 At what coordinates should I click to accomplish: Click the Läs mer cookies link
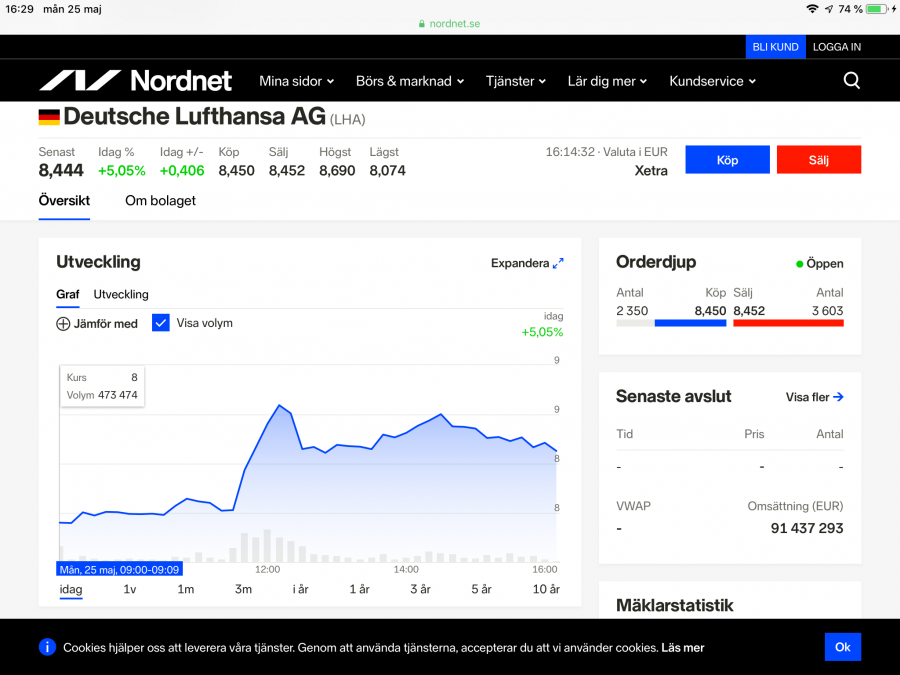pos(682,648)
